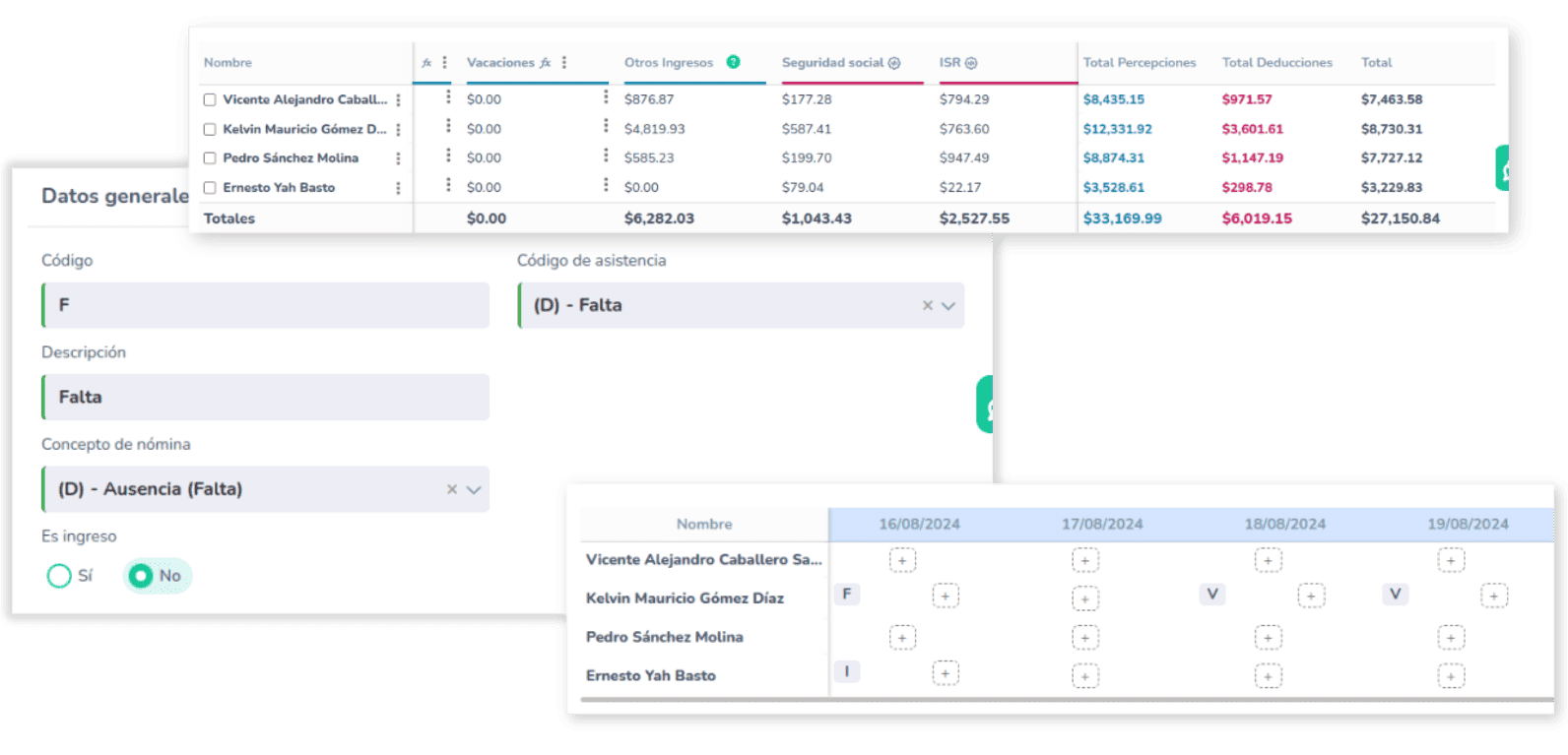Open the Concepto de nómina dropdown
Viewport: 1568px width, 755px height.
point(474,490)
